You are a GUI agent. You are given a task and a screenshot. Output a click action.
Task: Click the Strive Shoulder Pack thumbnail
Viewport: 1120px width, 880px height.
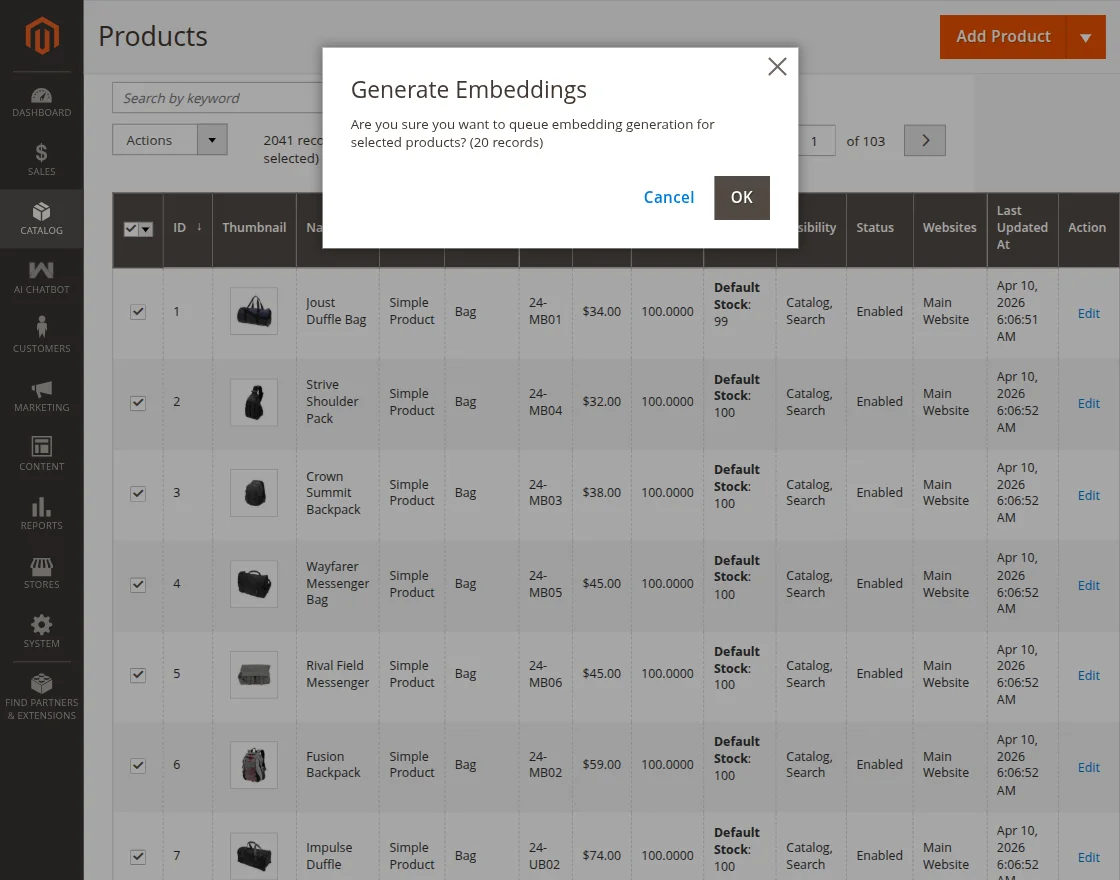point(254,402)
